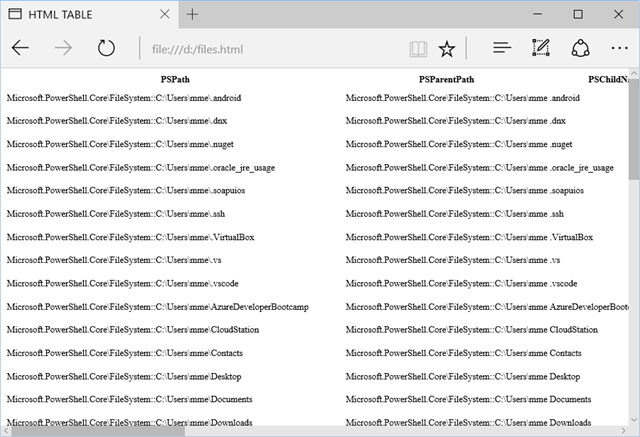This screenshot has height=437, width=640.
Task: Select PSParentPath cell ending in mme .vs
Action: click(x=453, y=260)
